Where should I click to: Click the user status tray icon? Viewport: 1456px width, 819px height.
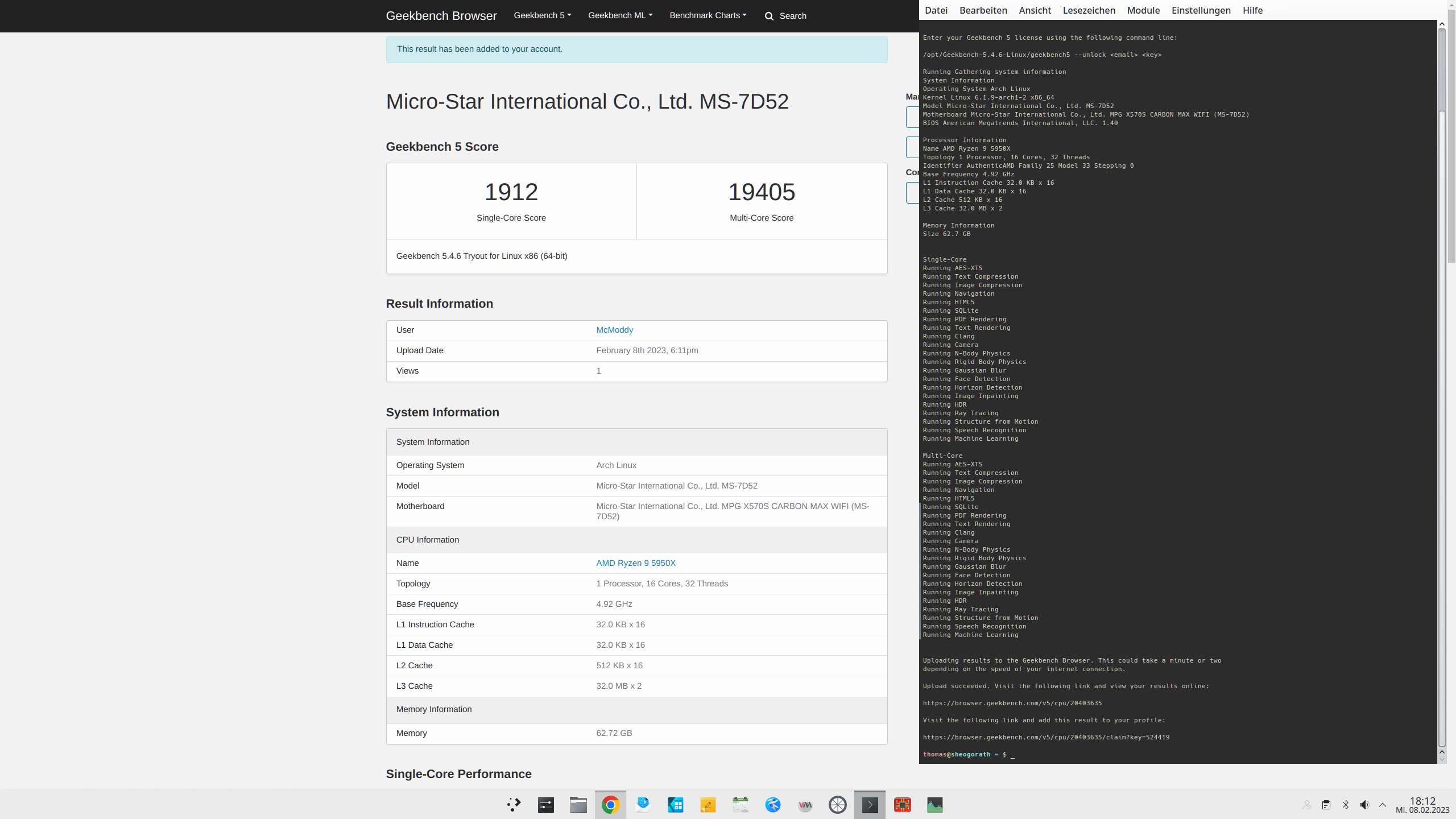pos(1307,805)
